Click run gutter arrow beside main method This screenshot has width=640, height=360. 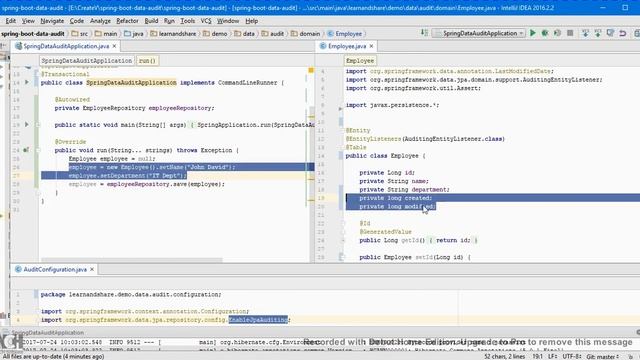click(x=27, y=124)
